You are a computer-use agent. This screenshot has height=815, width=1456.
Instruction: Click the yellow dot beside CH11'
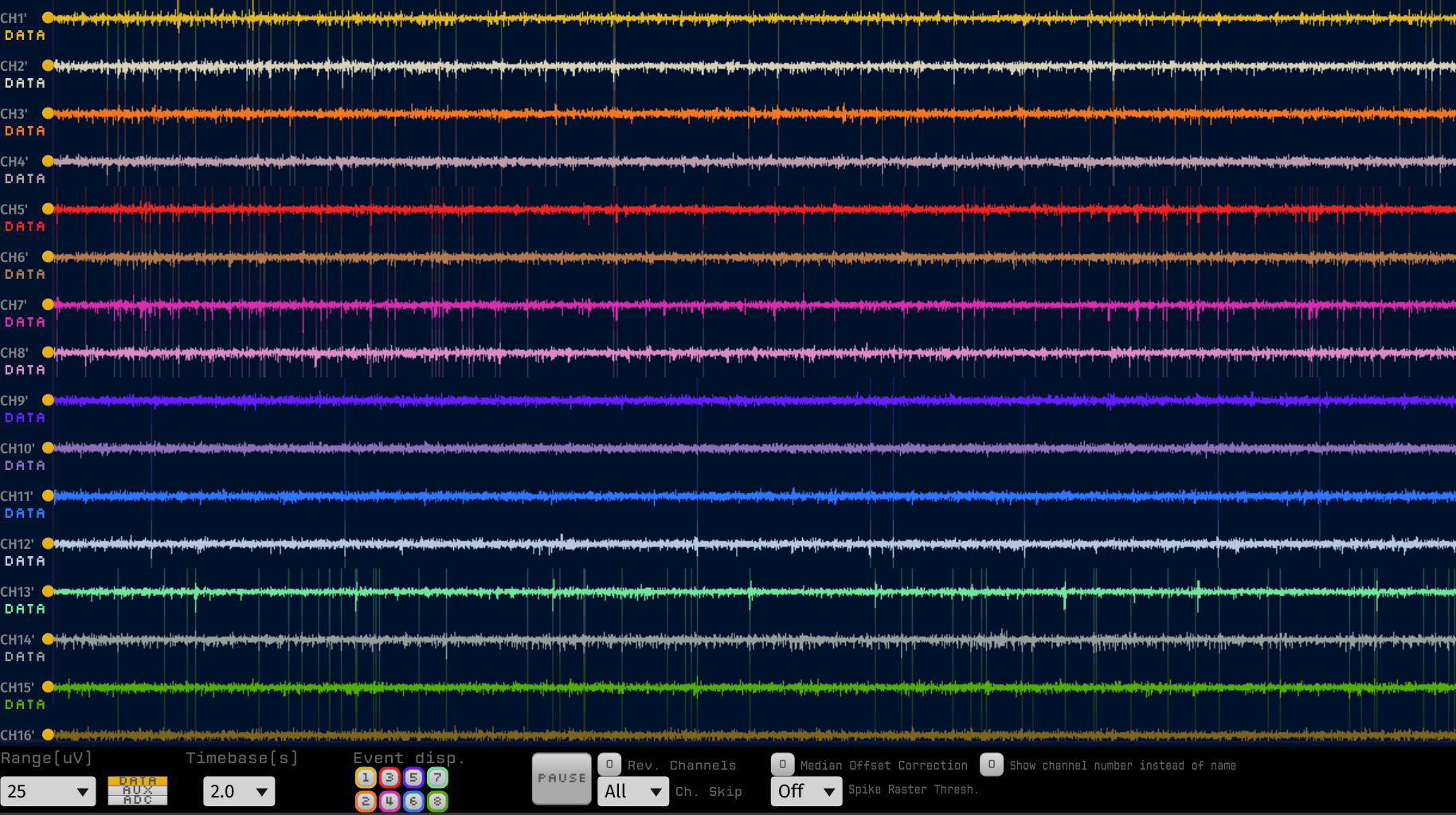tap(48, 496)
